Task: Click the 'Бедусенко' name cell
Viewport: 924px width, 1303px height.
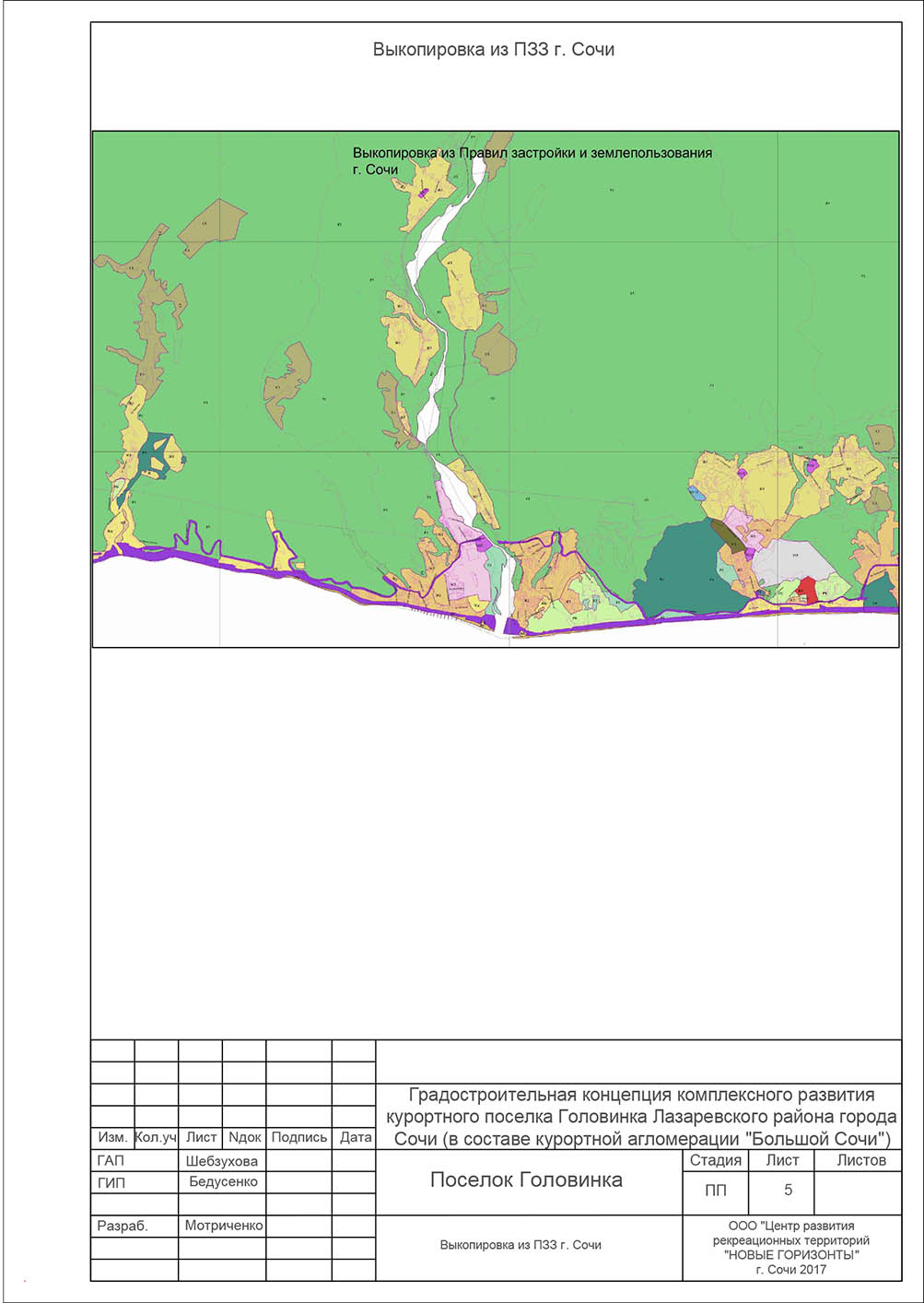Action: (222, 1182)
